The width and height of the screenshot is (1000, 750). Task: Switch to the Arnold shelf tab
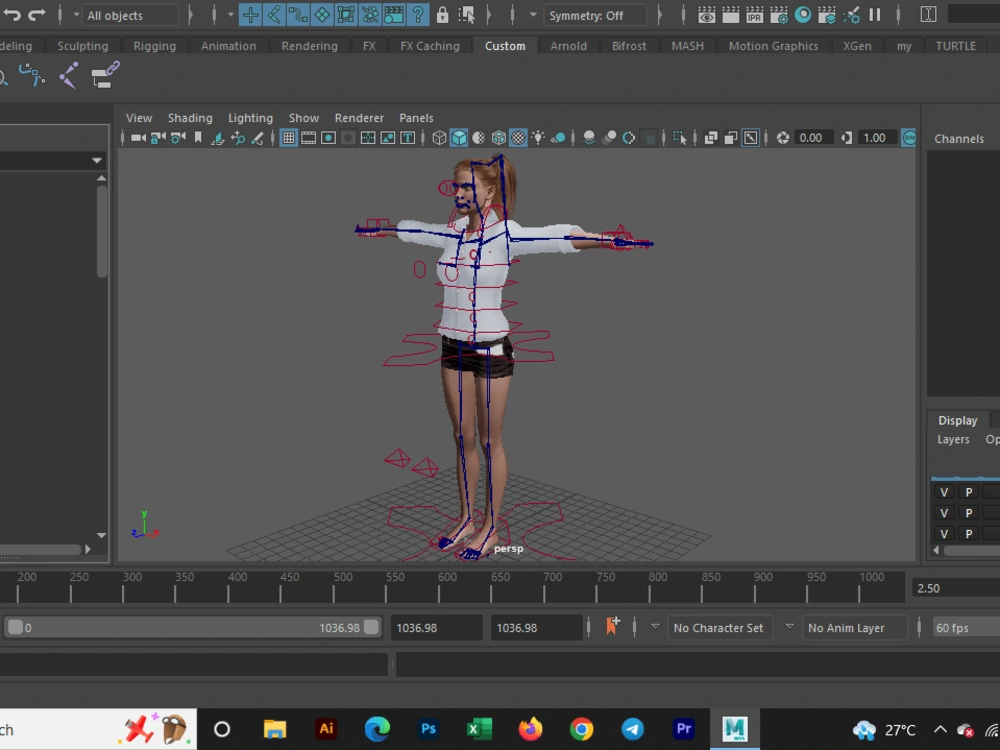[x=568, y=46]
